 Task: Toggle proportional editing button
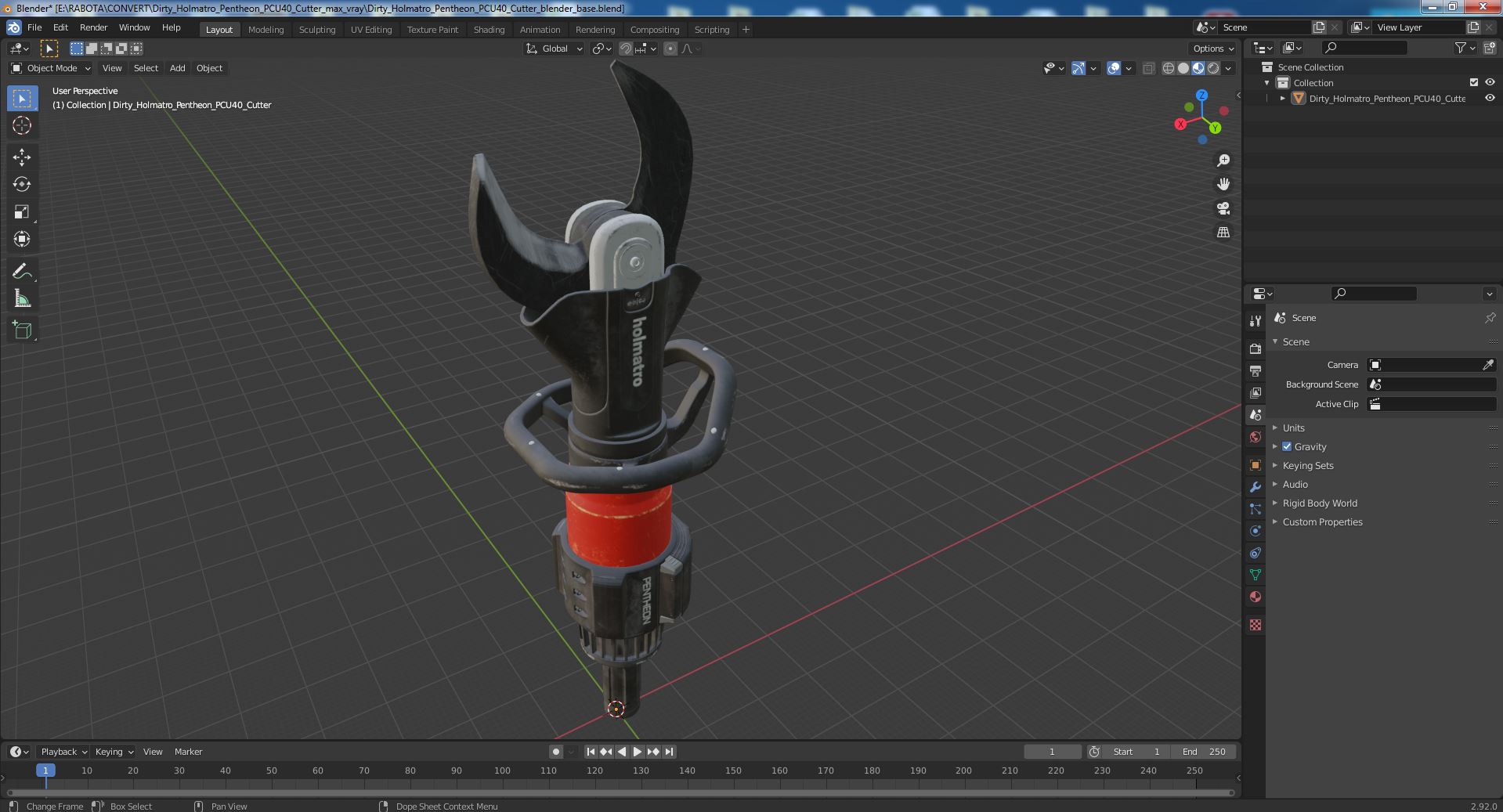(670, 49)
